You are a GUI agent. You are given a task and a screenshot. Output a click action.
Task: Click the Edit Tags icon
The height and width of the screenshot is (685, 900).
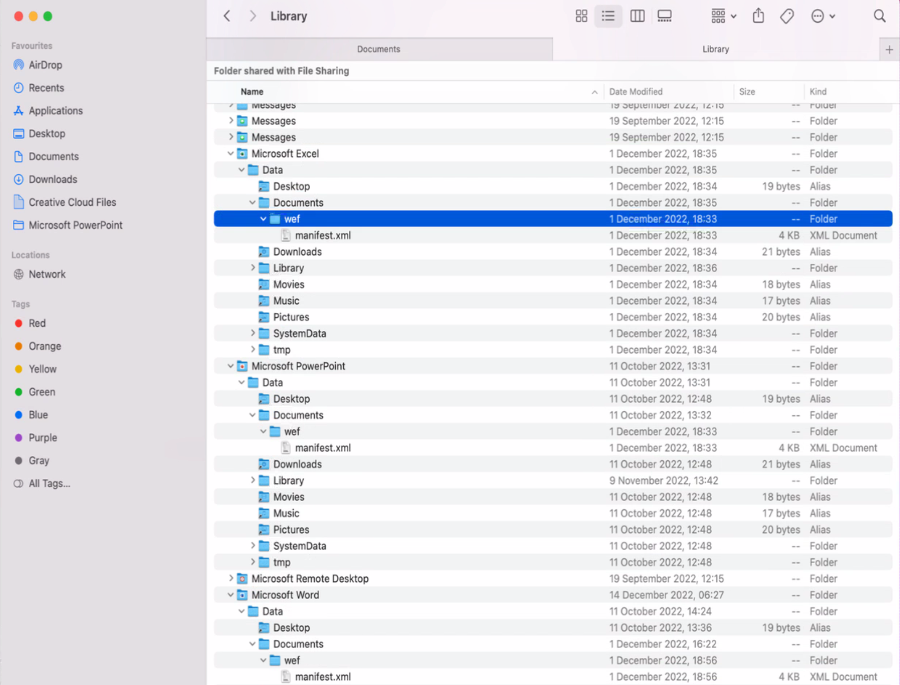point(787,16)
